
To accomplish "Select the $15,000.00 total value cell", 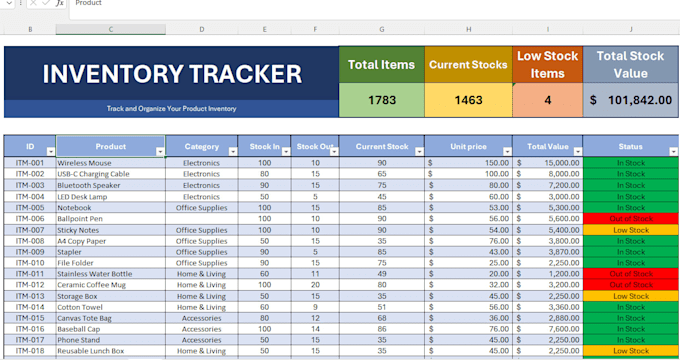I will tap(548, 163).
